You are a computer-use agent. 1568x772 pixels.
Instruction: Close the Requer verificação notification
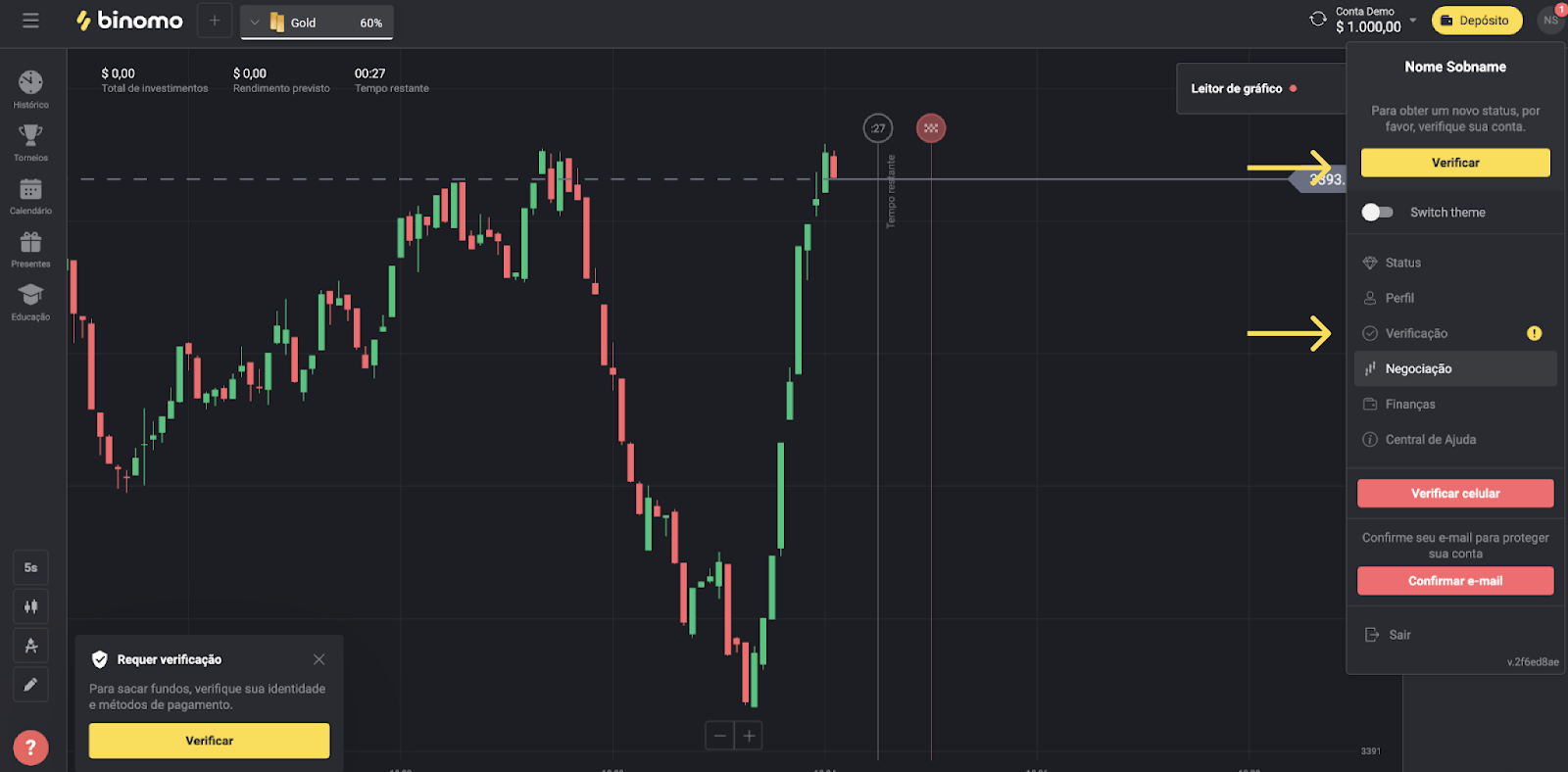(318, 659)
